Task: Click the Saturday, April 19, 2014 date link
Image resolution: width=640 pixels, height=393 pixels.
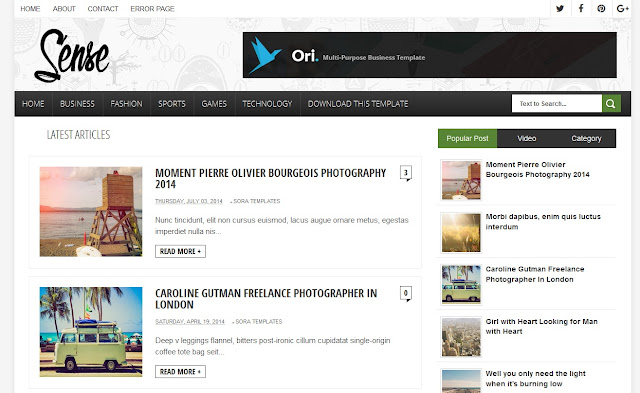Action: tap(190, 322)
